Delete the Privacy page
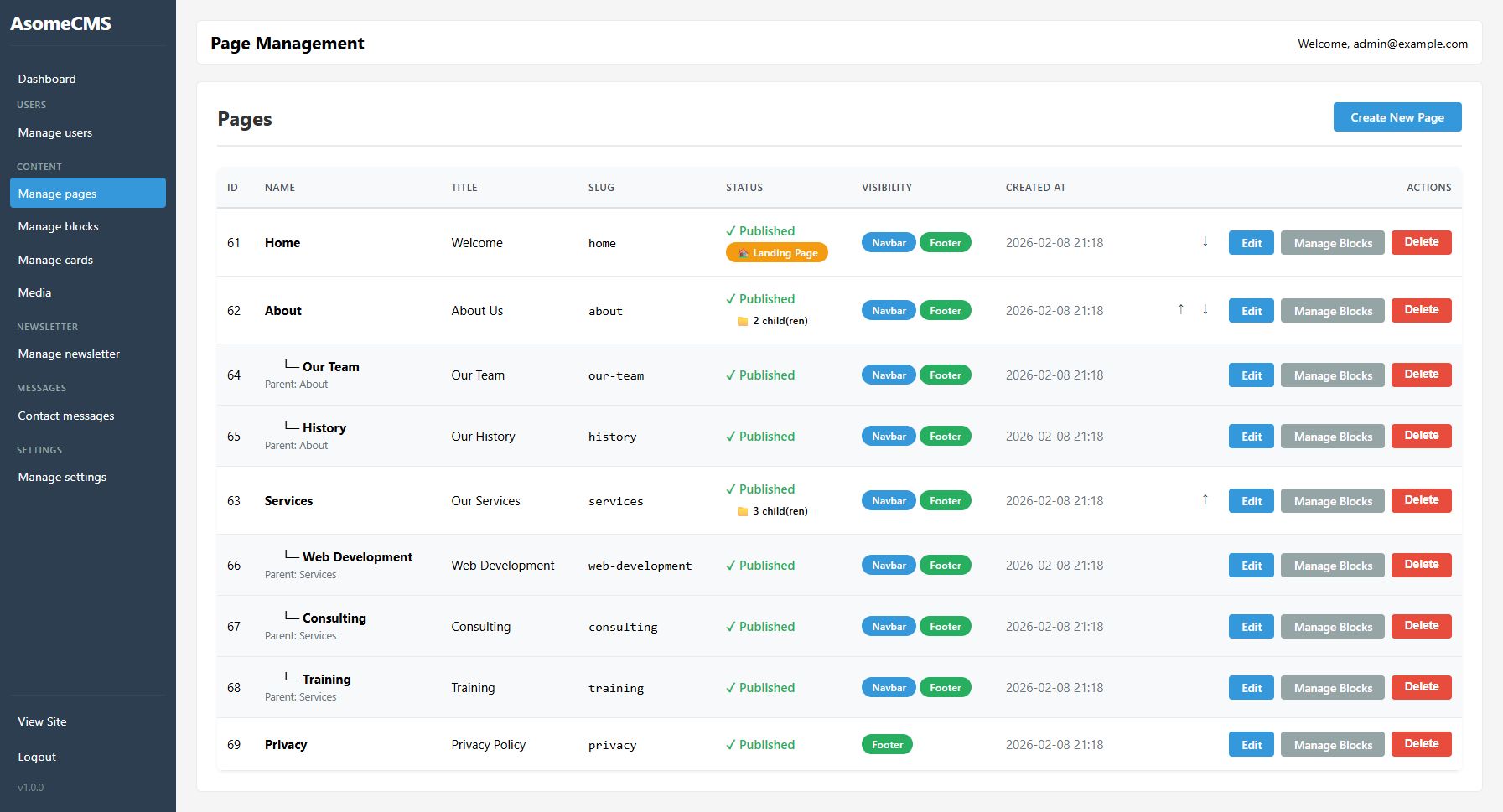This screenshot has width=1503, height=812. [1421, 744]
